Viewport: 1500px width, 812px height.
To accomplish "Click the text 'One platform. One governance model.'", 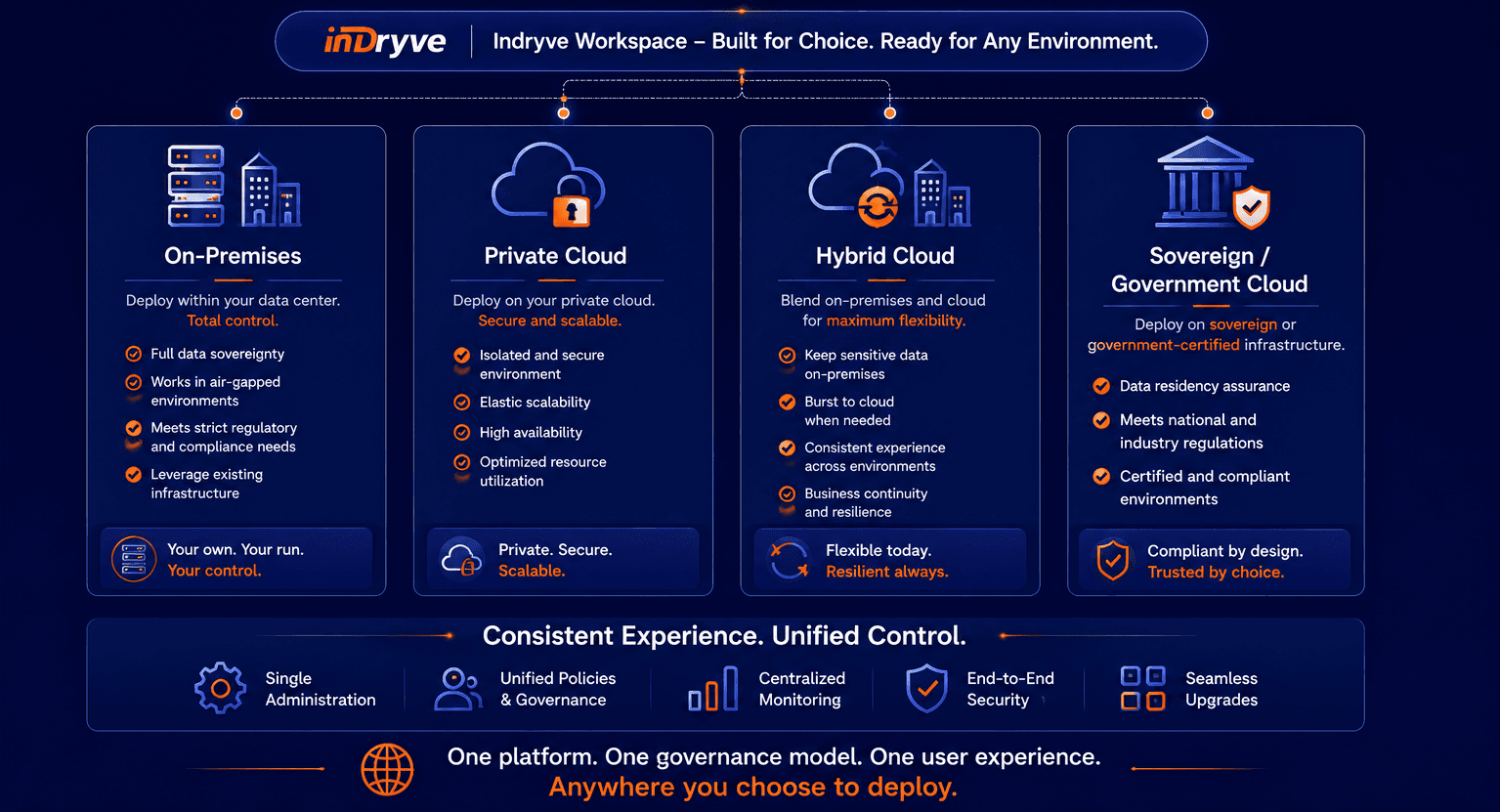I will (656, 757).
